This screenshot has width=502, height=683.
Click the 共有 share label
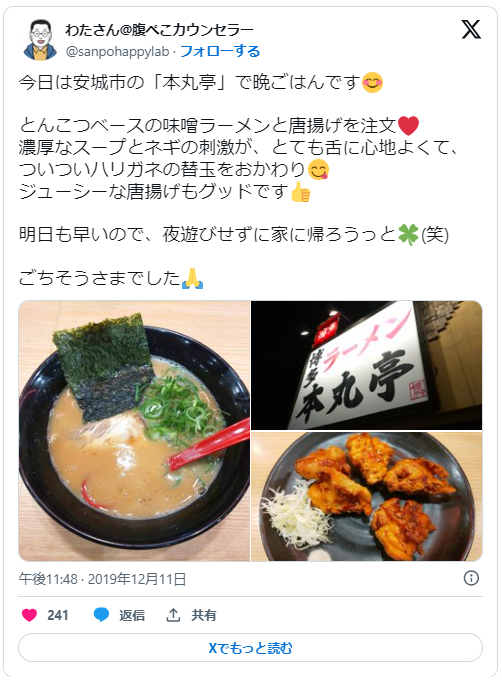click(x=204, y=615)
